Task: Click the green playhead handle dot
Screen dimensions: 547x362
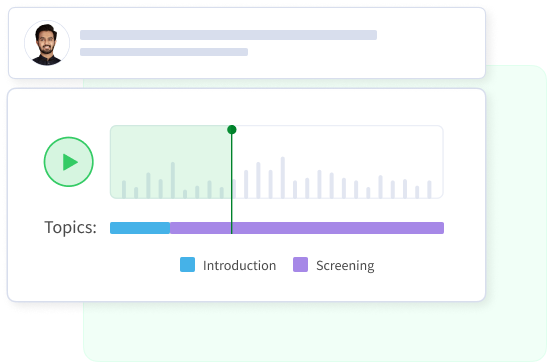Action: click(x=232, y=130)
